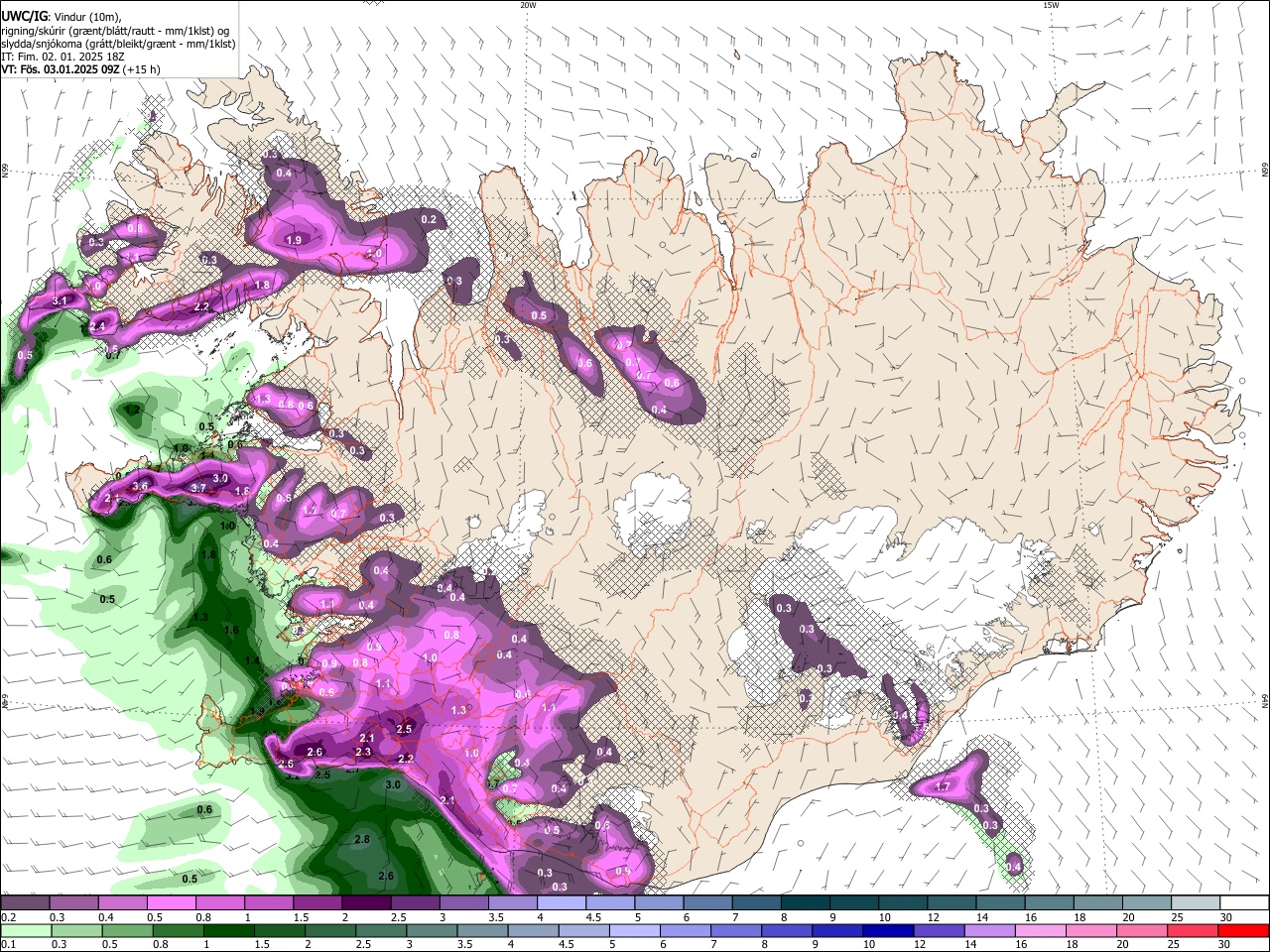Click the '64N' latitude label on the right edge
The height and width of the screenshot is (952, 1270).
coord(1264,700)
